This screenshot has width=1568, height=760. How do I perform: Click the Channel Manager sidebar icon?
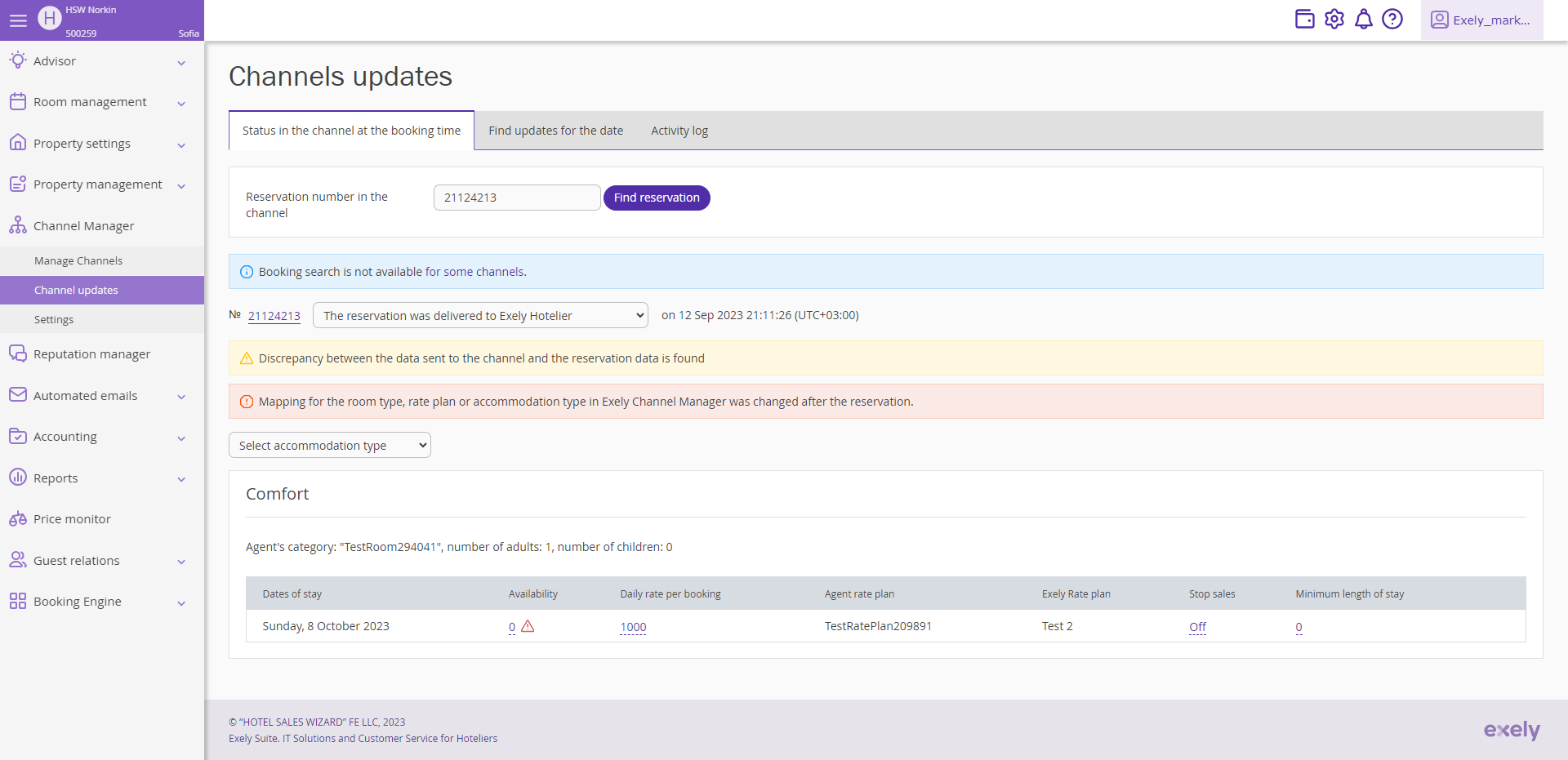[18, 225]
